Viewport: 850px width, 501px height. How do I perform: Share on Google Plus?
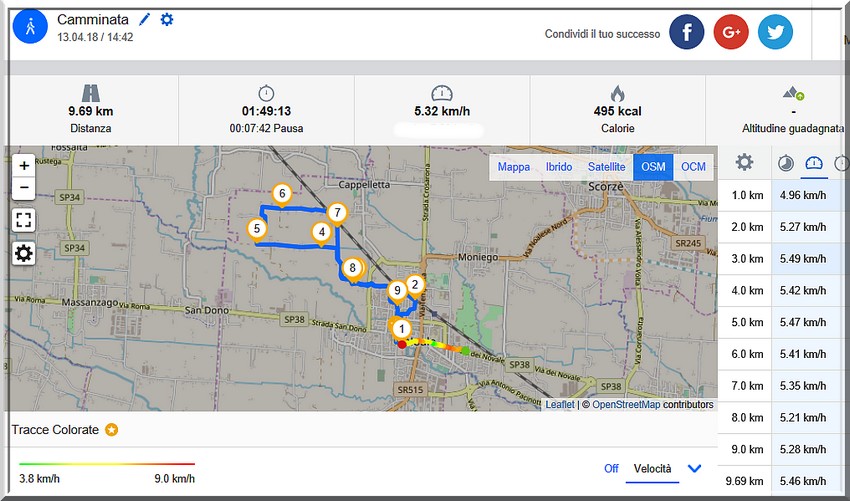731,31
